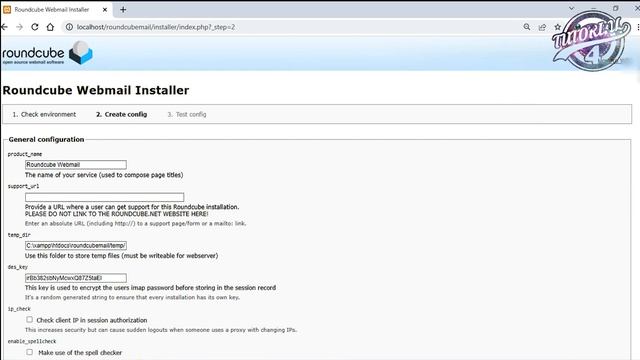Enable Make use of the spell checker

click(x=29, y=352)
